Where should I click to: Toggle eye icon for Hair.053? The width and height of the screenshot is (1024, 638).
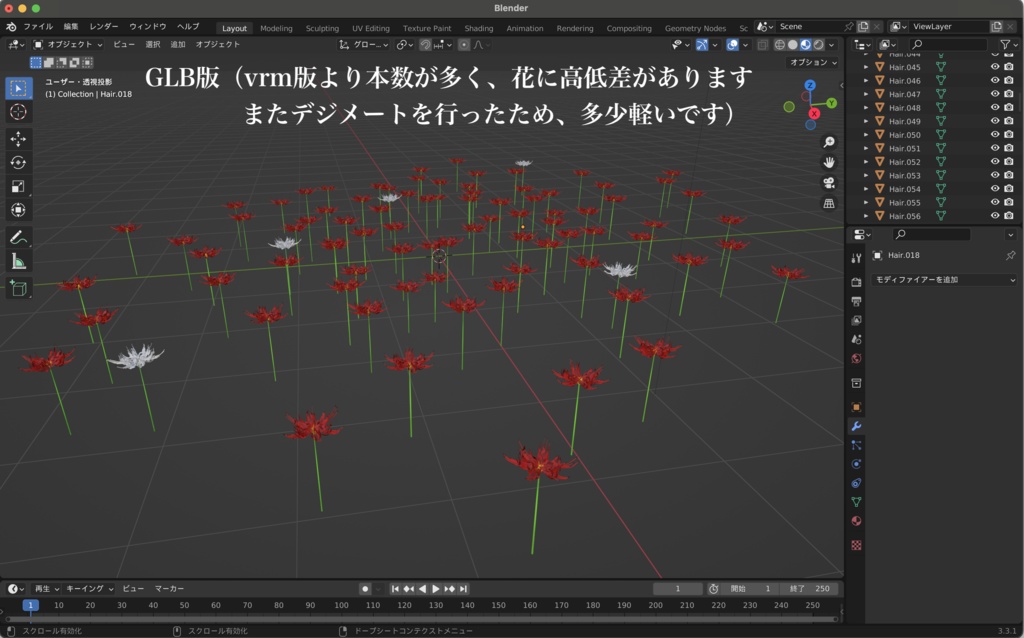tap(995, 175)
